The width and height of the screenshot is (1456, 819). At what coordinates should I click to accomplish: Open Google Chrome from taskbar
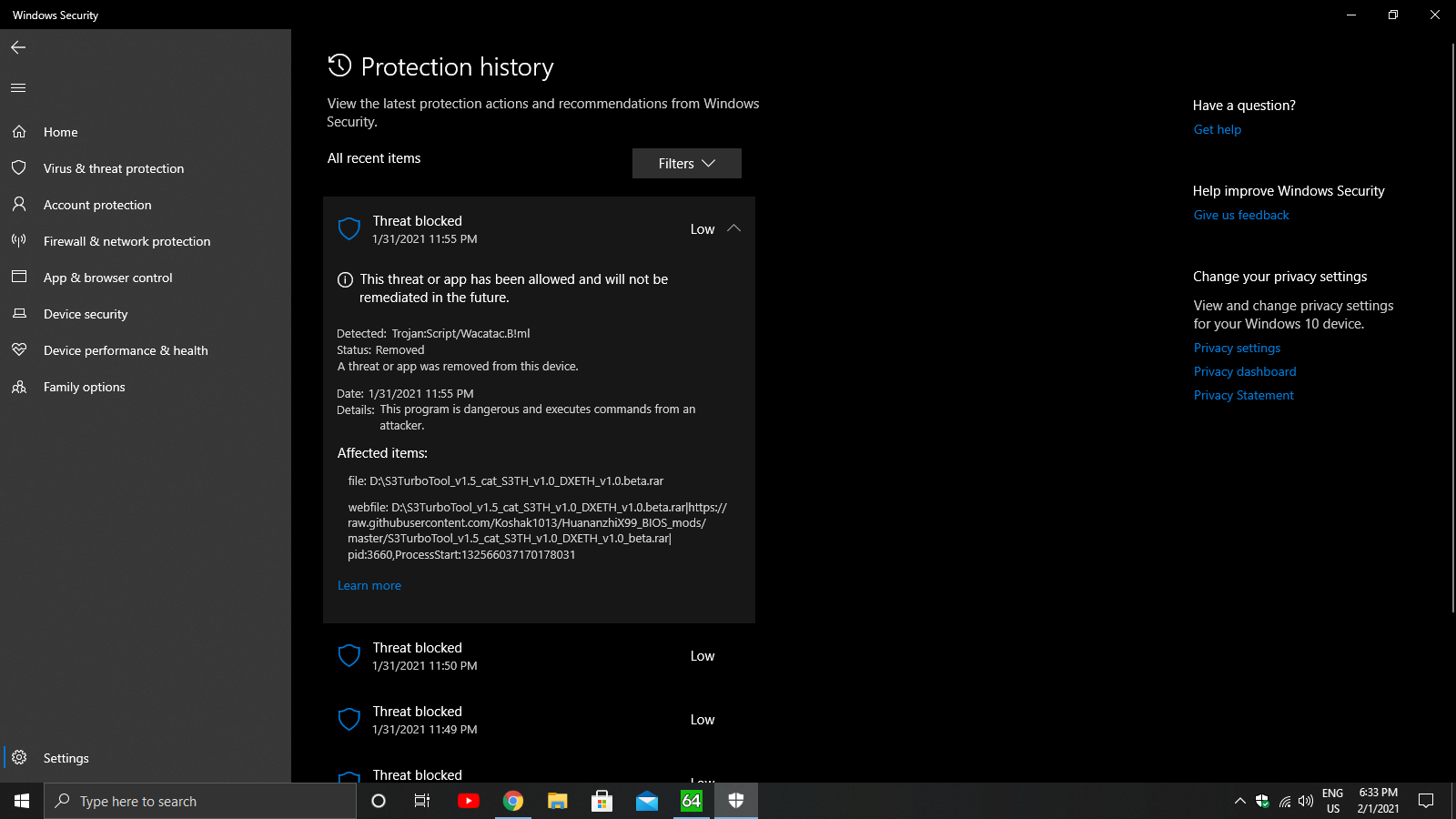point(513,801)
